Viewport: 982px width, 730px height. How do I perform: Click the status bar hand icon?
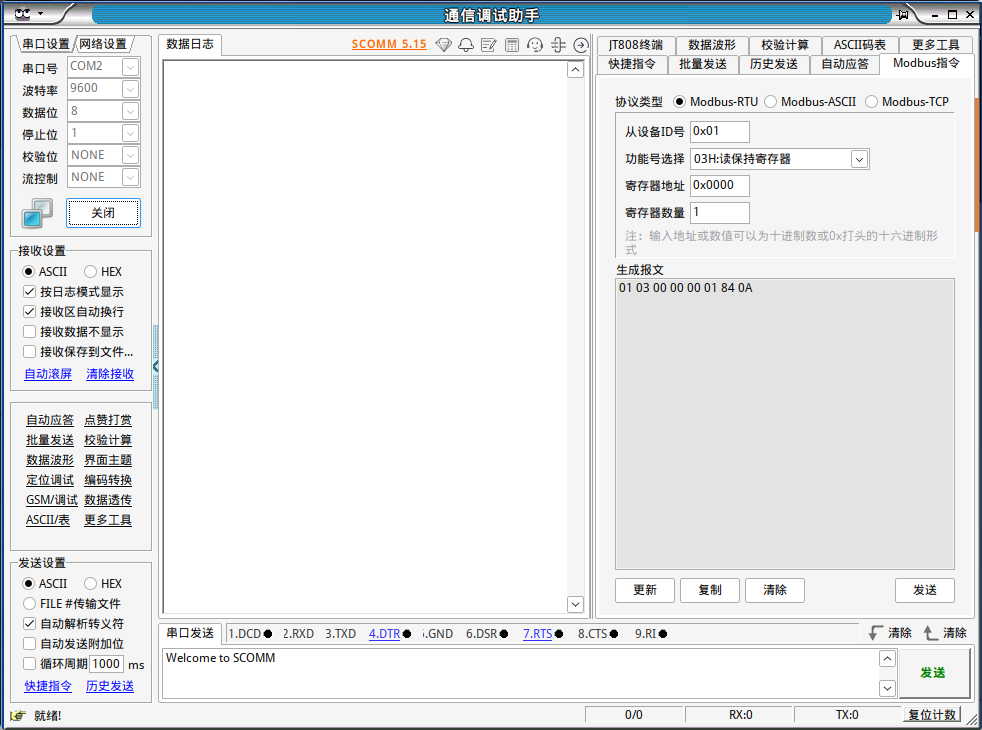(x=18, y=716)
